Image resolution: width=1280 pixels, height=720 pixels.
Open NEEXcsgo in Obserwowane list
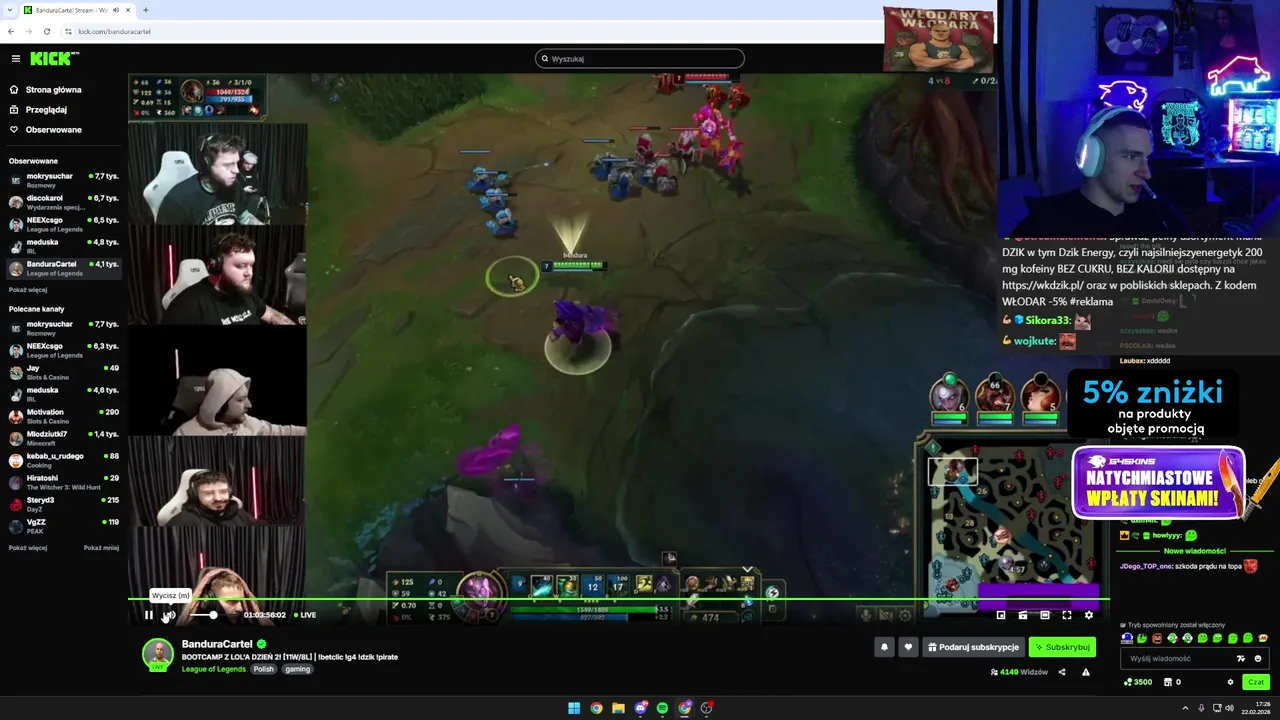[64, 224]
